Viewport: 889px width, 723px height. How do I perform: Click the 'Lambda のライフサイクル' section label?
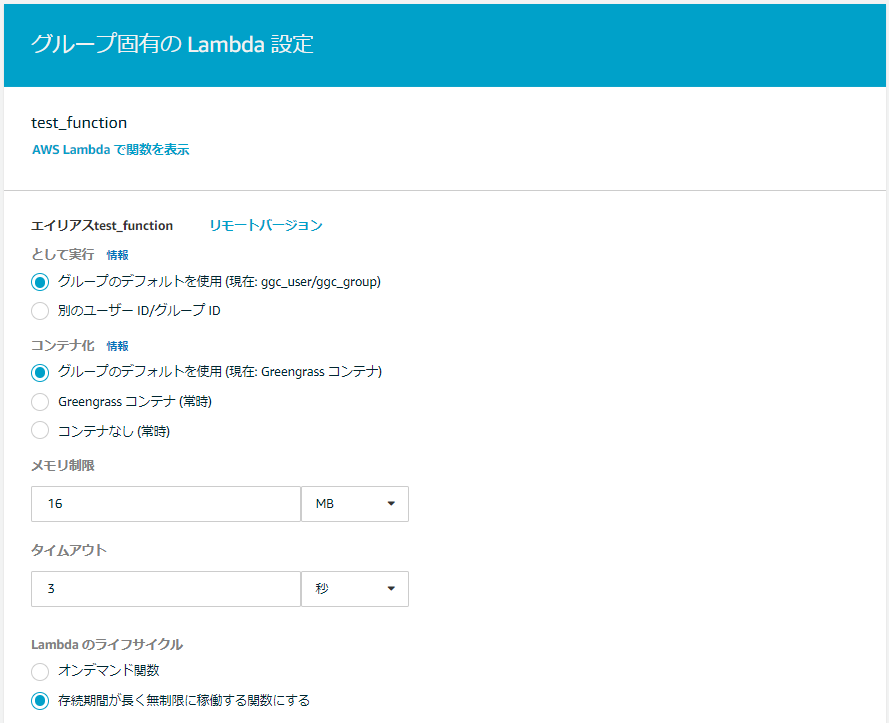tap(107, 645)
